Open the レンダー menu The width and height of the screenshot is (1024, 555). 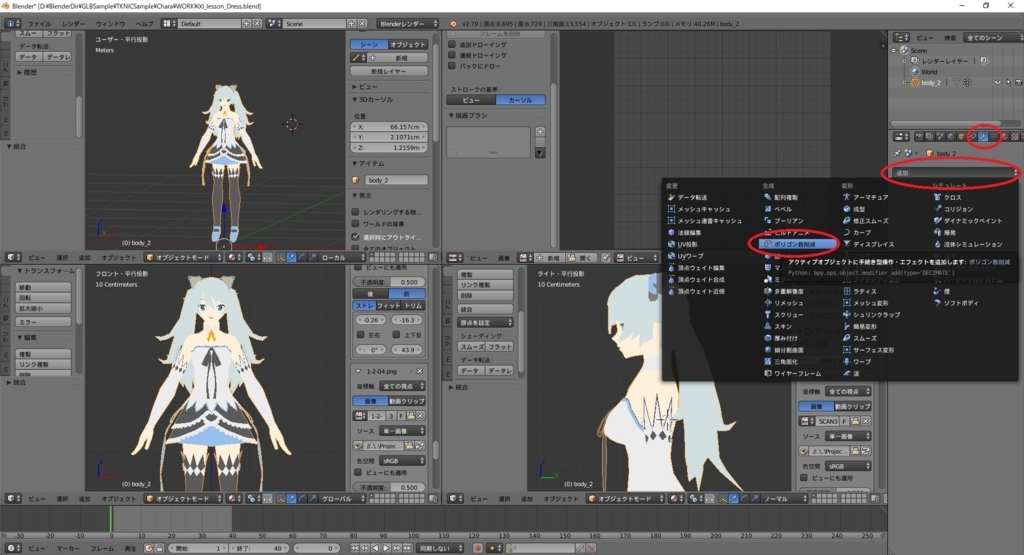click(x=73, y=24)
